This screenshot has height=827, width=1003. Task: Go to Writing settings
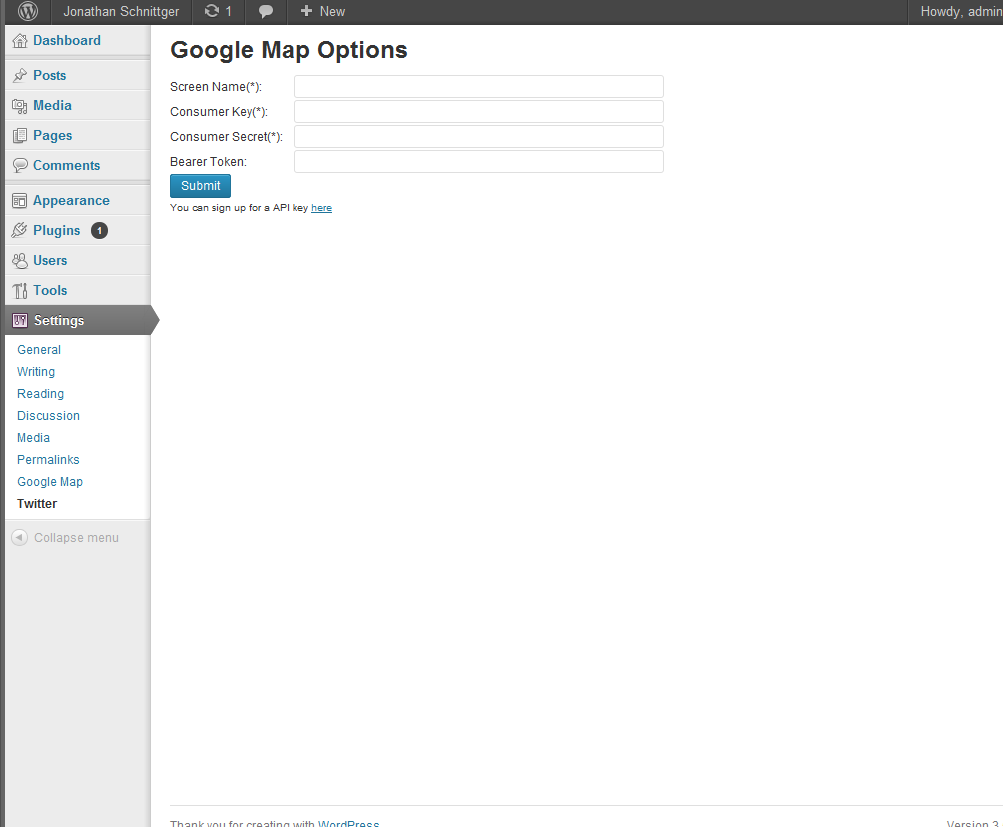(36, 372)
